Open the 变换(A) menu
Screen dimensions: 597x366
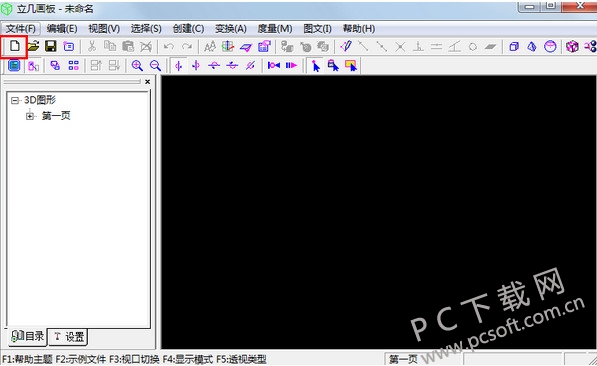point(231,29)
